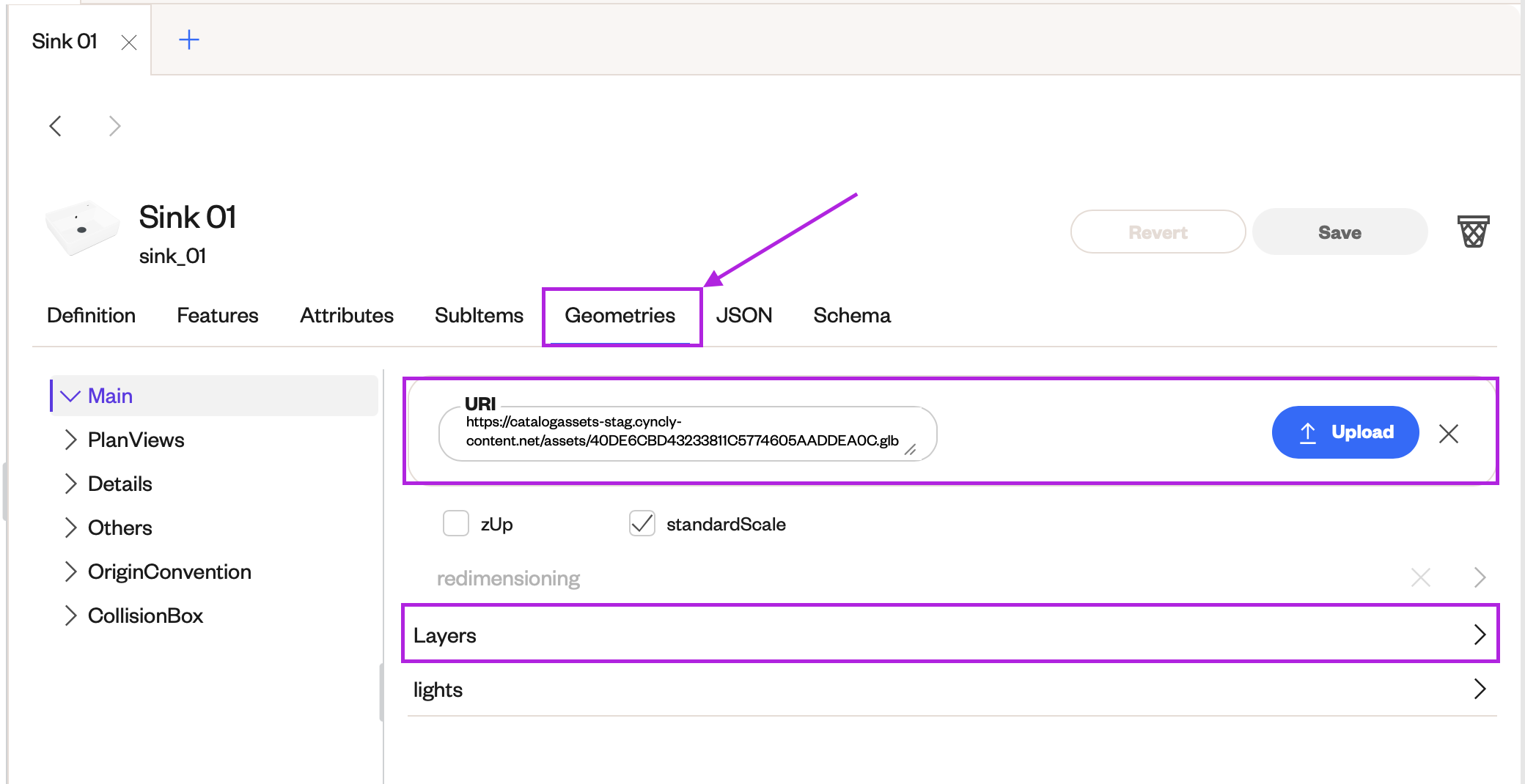
Task: Close the Sink 01 tab
Action: coord(129,42)
